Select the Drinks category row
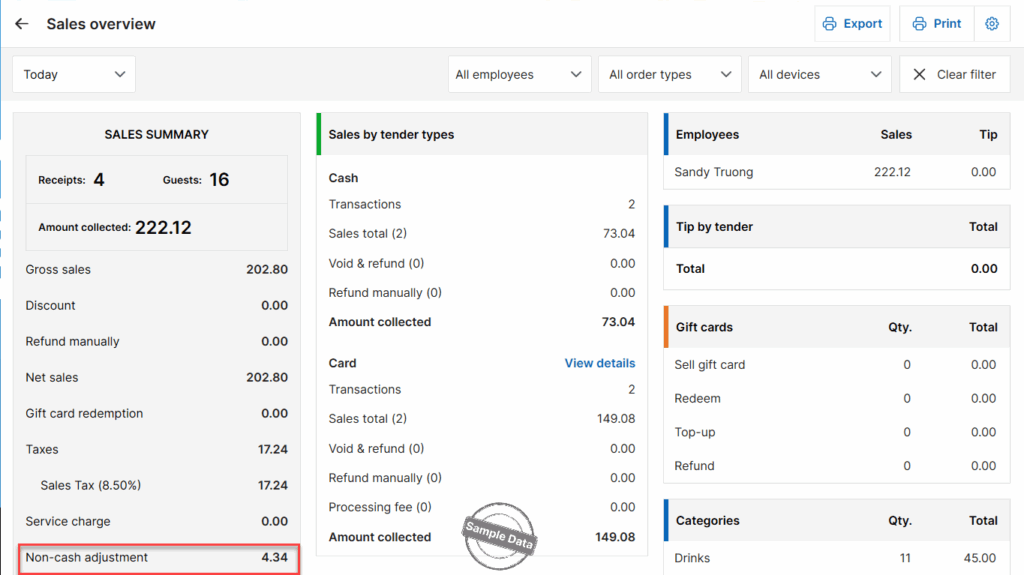This screenshot has height=575, width=1024. pyautogui.click(x=835, y=558)
